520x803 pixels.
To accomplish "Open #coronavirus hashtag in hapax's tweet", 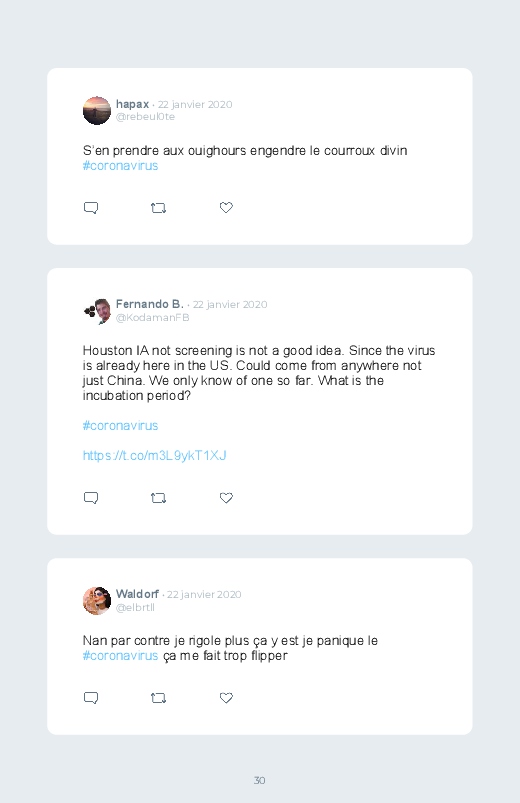I will coord(120,166).
